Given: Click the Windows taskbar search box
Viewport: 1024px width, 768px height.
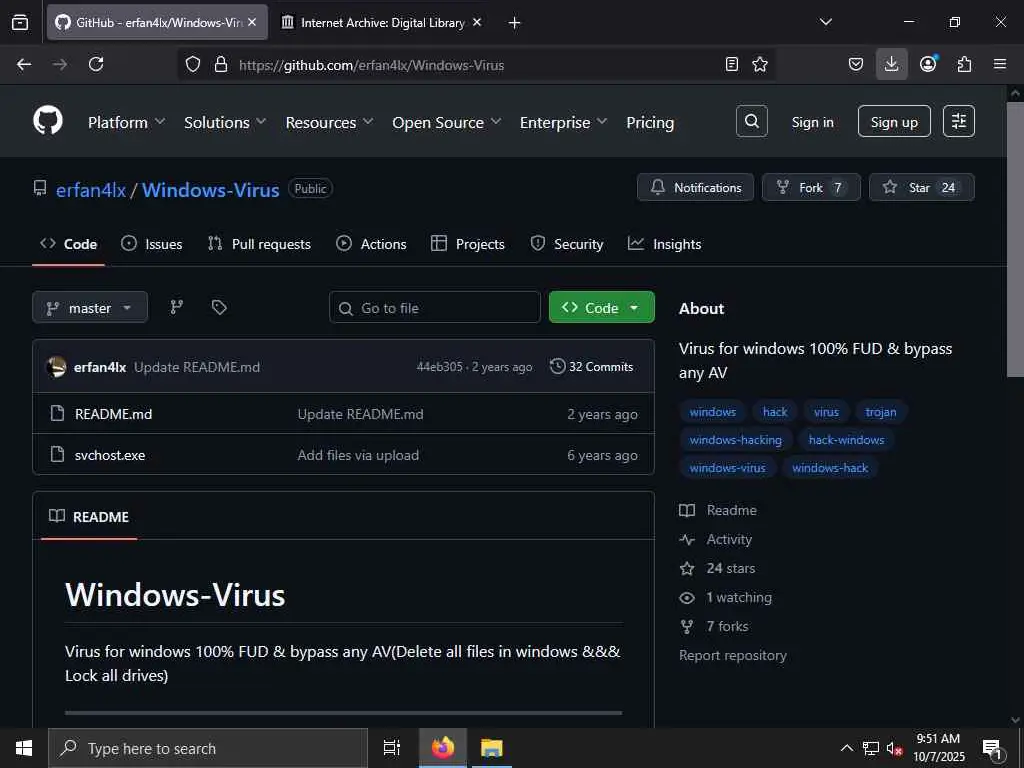Looking at the screenshot, I should [208, 748].
